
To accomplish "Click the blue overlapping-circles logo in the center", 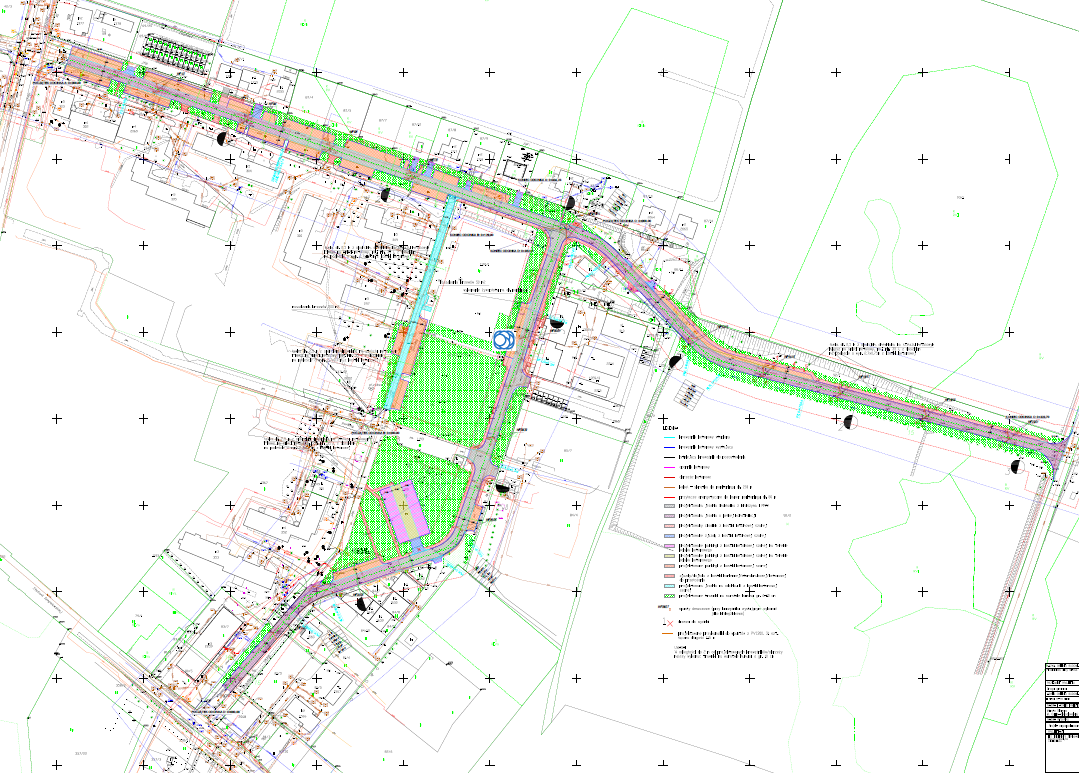I will 503,339.
